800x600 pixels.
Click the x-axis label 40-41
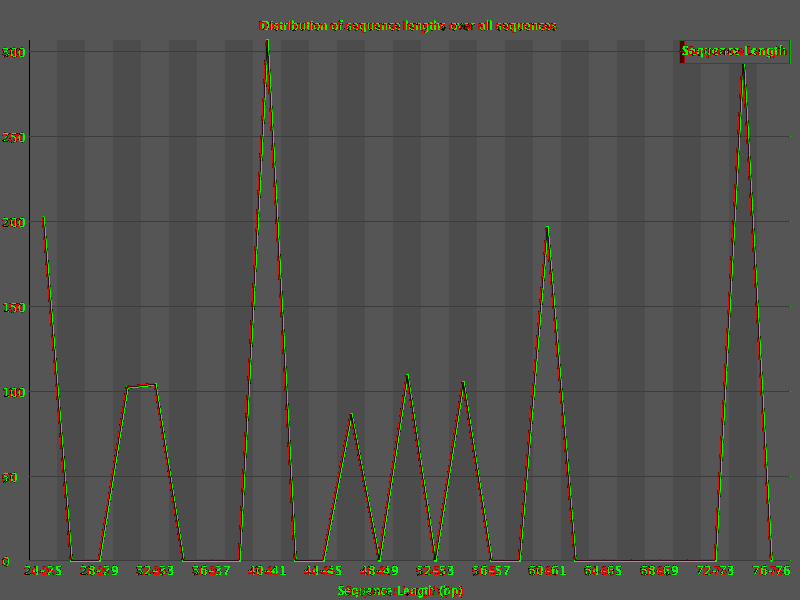pos(267,570)
